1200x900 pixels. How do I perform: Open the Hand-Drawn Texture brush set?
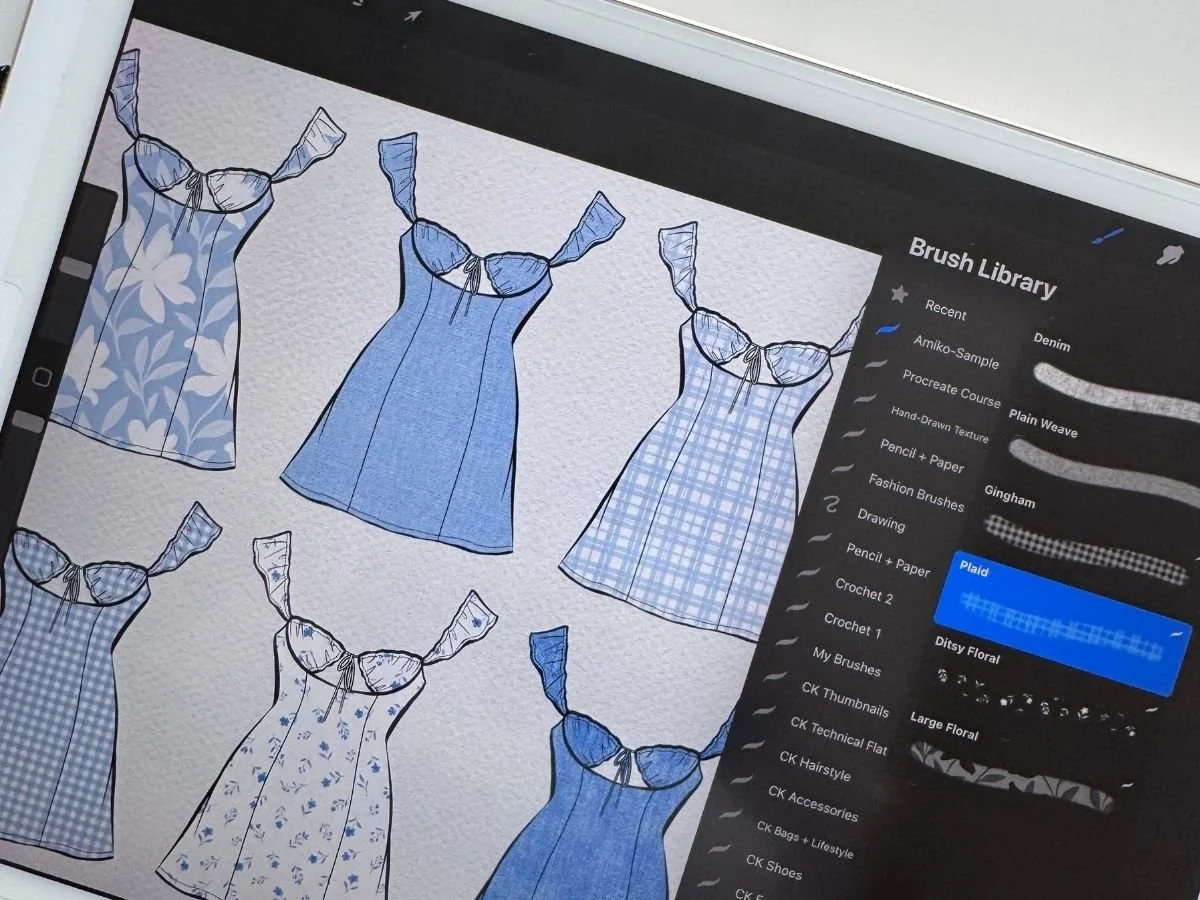[939, 424]
